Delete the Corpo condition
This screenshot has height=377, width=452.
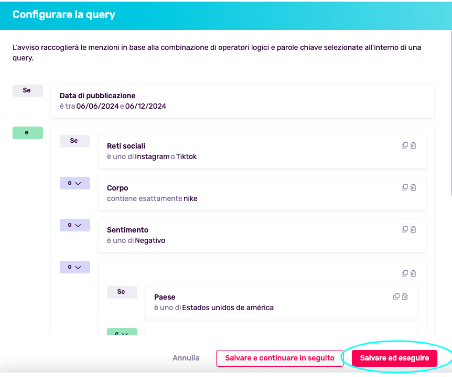[x=413, y=187]
